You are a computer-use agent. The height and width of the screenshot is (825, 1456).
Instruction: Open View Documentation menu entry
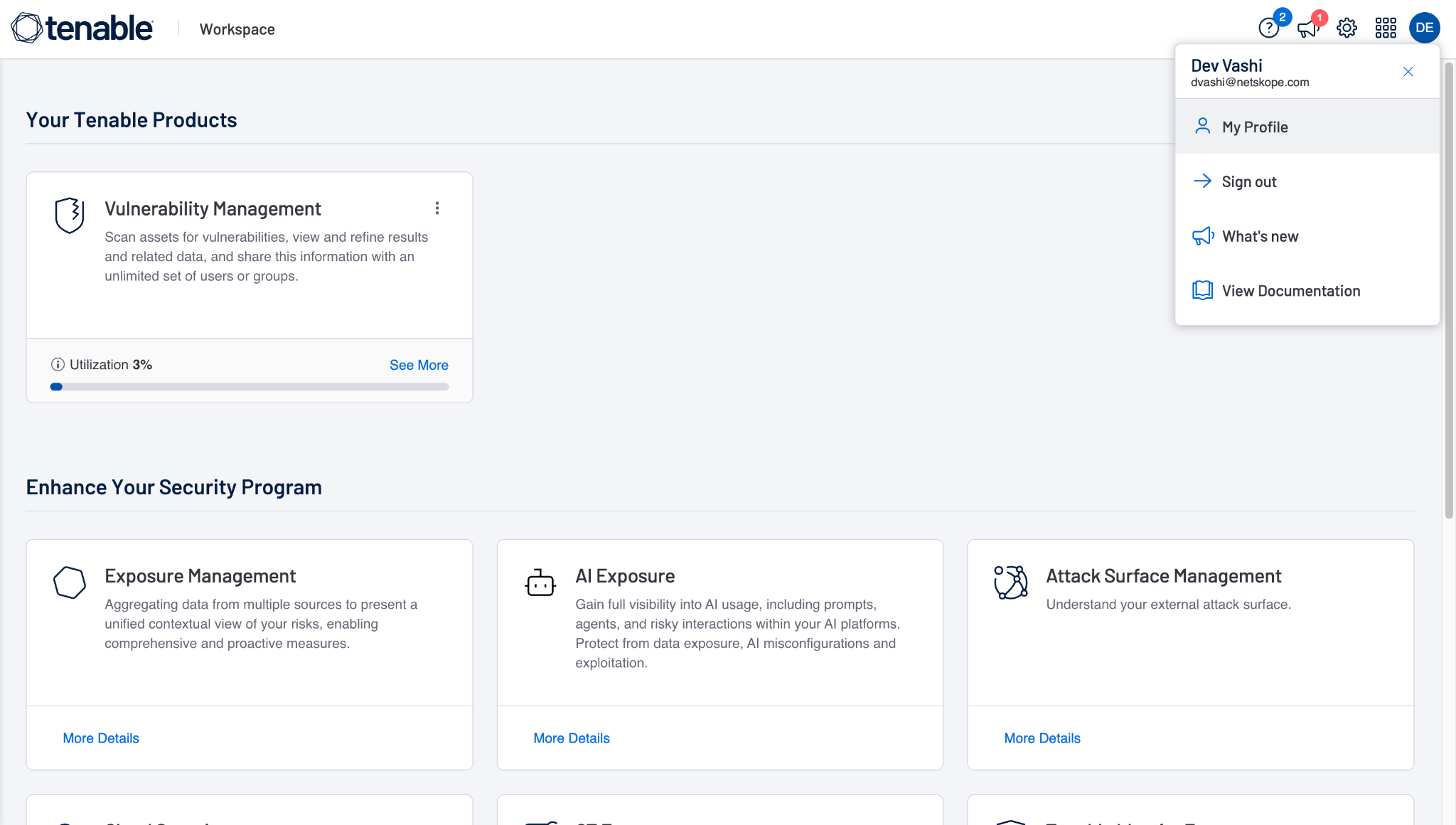tap(1307, 291)
